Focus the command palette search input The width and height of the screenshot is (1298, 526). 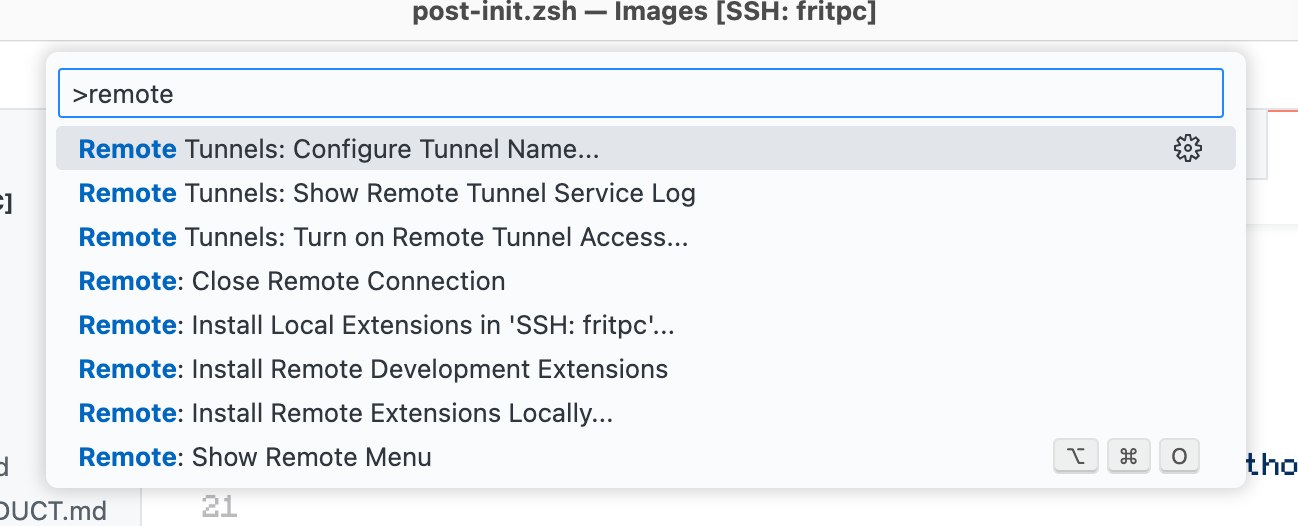point(640,94)
